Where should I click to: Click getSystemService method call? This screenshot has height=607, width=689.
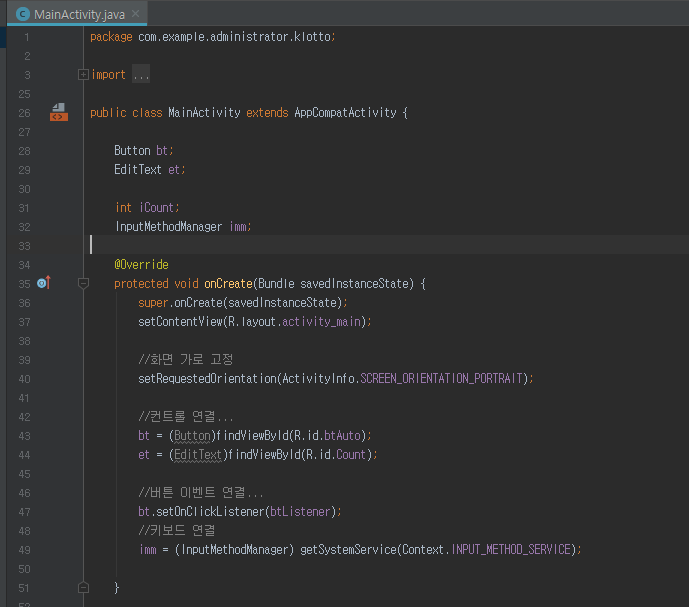click(x=348, y=549)
